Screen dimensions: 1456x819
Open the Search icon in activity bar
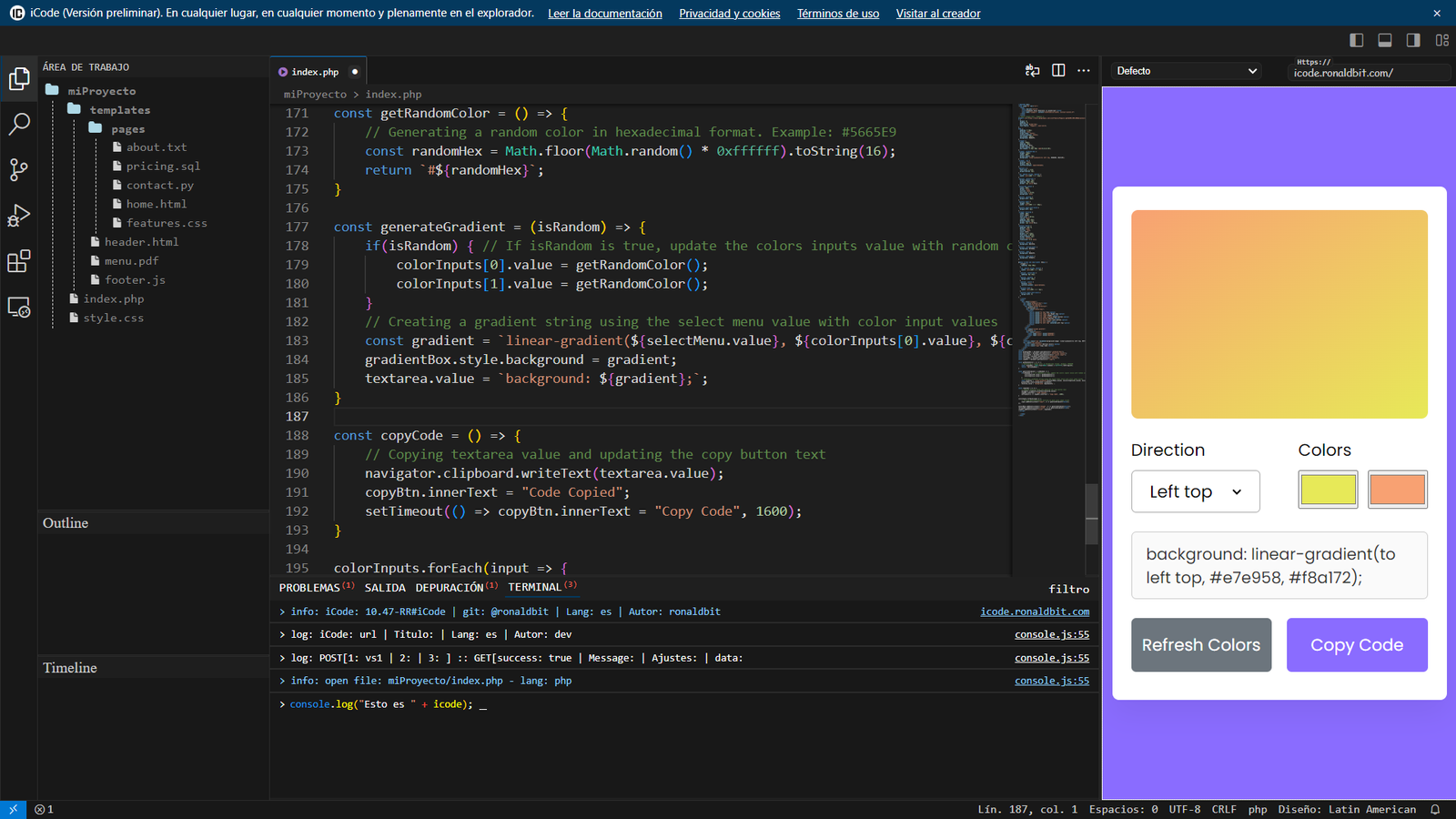coord(19,124)
